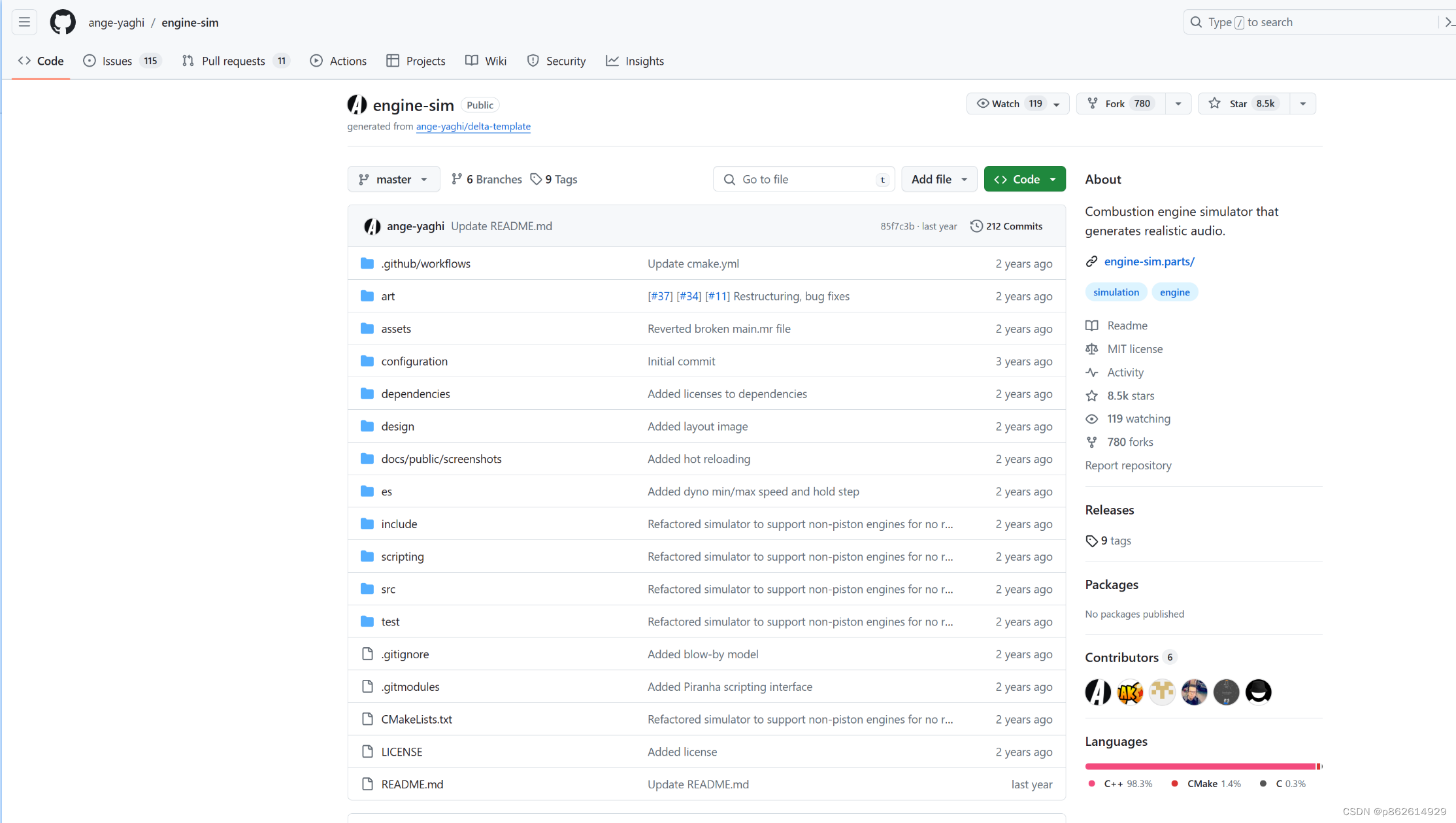Open the src folder icon
1456x823 pixels.
[367, 589]
